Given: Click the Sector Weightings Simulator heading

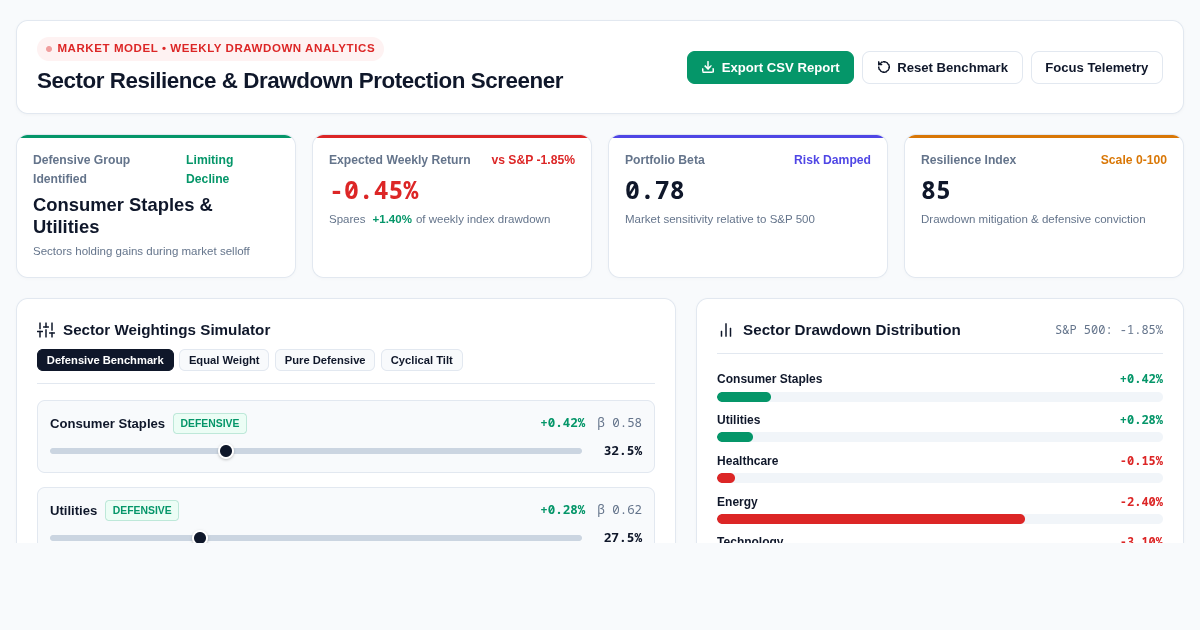Looking at the screenshot, I should [167, 330].
